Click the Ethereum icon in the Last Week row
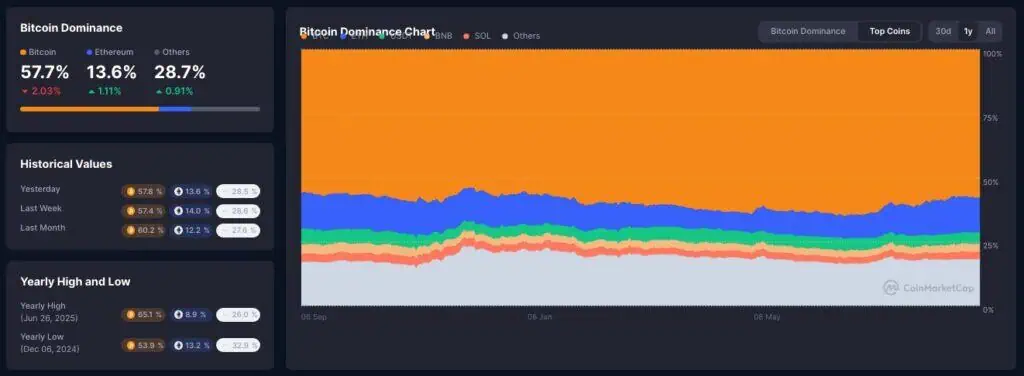The height and width of the screenshot is (376, 1024). (x=179, y=211)
